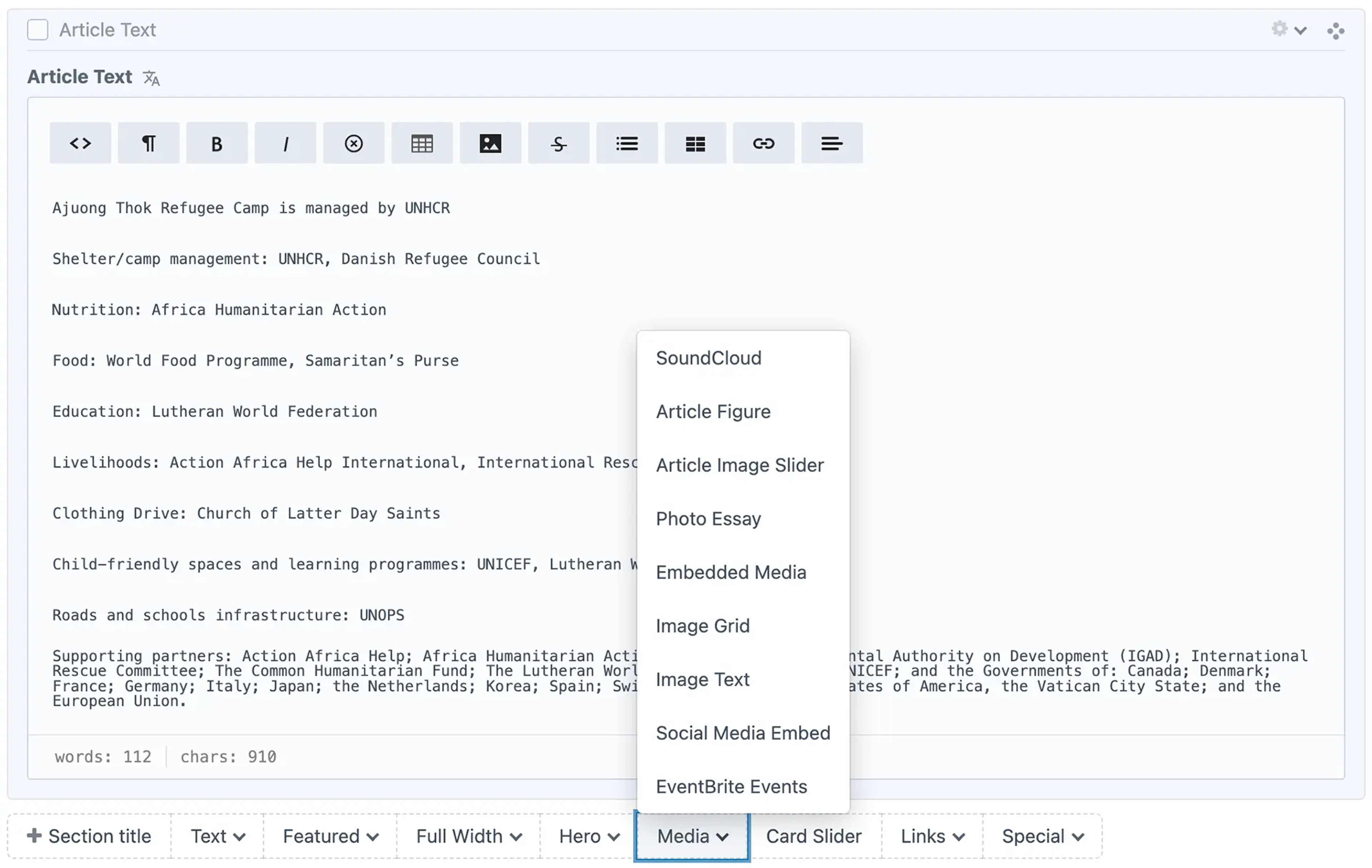Insert an image
The image size is (1372, 868).
pos(491,143)
